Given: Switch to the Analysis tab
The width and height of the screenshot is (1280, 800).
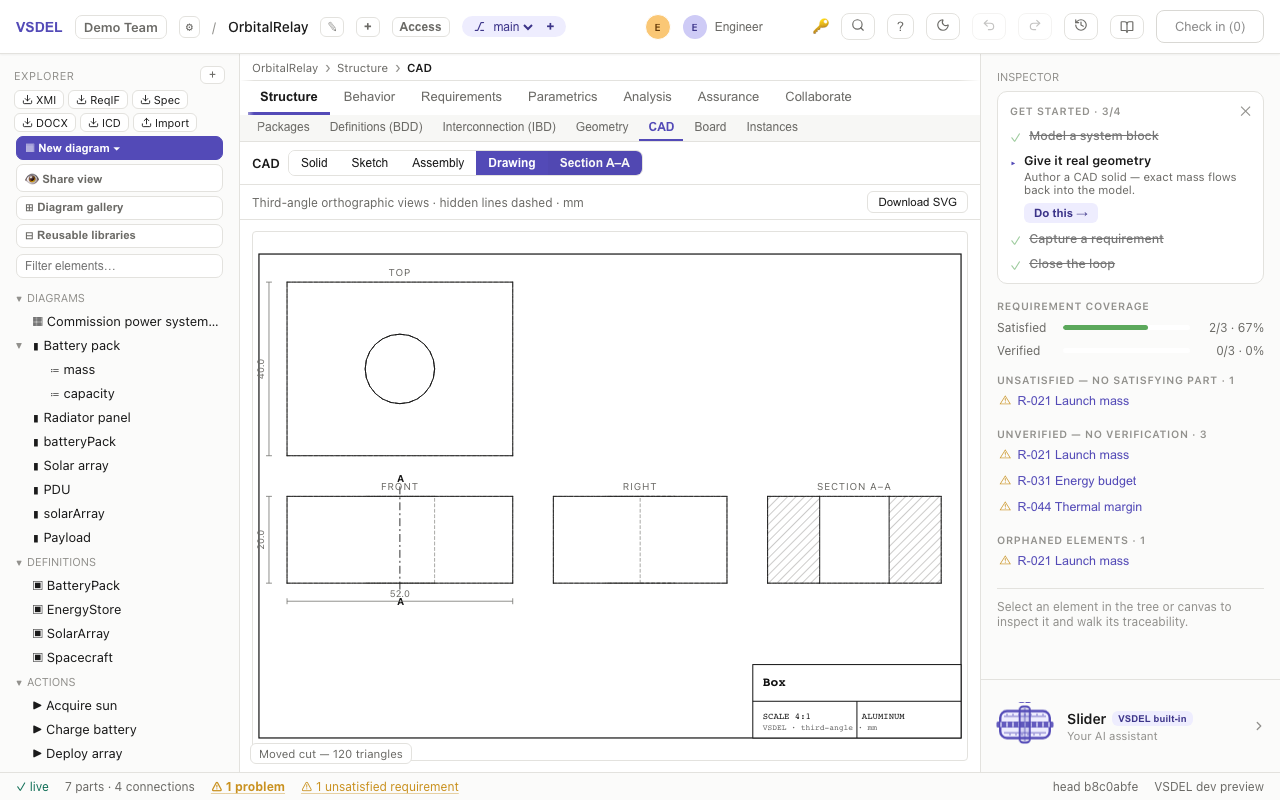Looking at the screenshot, I should point(647,97).
